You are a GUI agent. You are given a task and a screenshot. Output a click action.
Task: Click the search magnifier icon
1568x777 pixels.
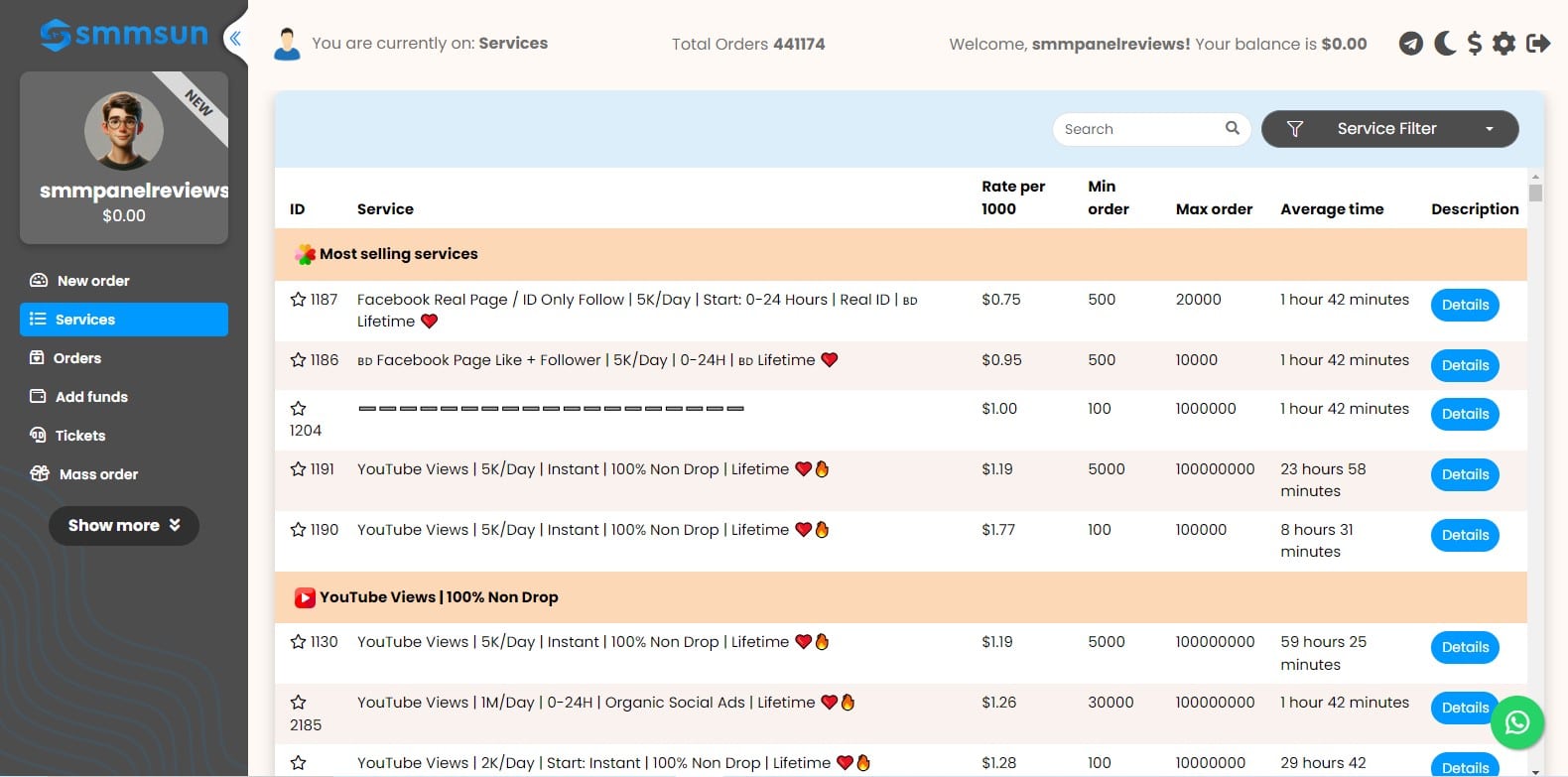(x=1233, y=128)
